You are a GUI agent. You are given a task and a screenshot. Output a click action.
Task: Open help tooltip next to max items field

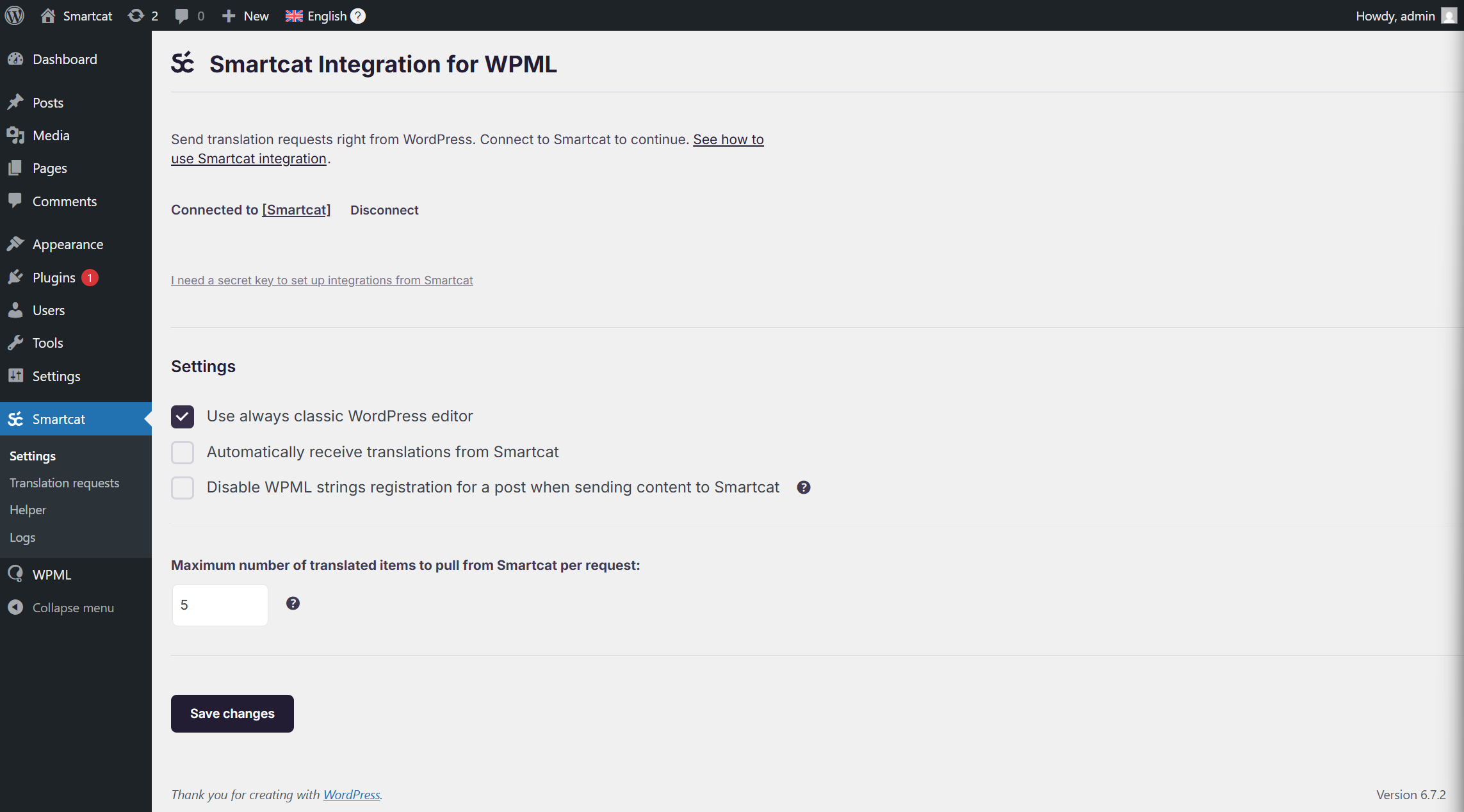click(x=293, y=603)
